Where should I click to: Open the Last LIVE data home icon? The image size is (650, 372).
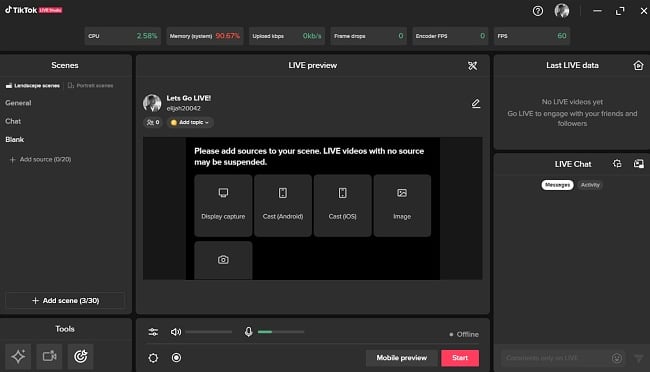[x=638, y=65]
